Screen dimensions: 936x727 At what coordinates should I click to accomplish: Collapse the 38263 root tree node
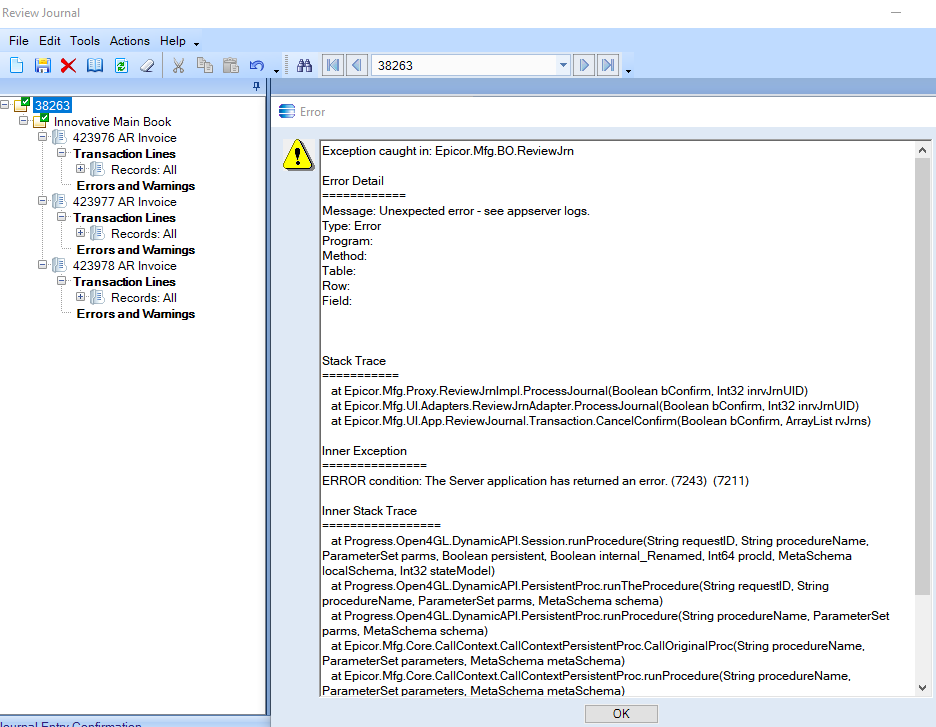click(x=5, y=104)
